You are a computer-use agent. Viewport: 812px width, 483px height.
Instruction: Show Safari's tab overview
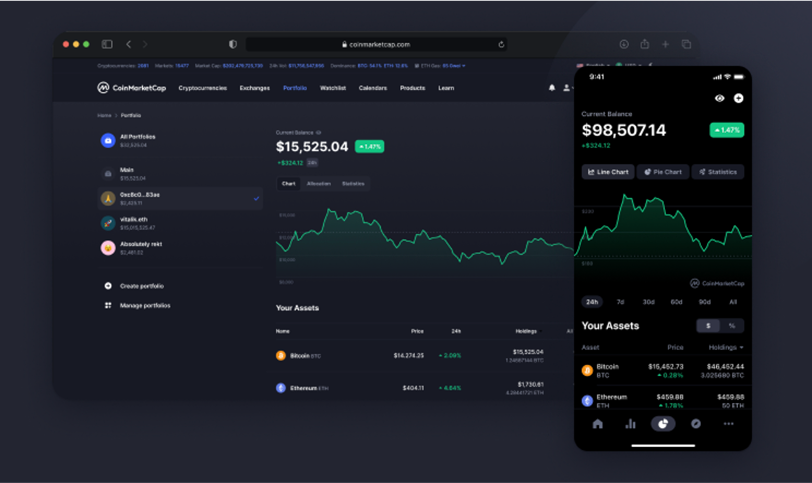click(686, 45)
